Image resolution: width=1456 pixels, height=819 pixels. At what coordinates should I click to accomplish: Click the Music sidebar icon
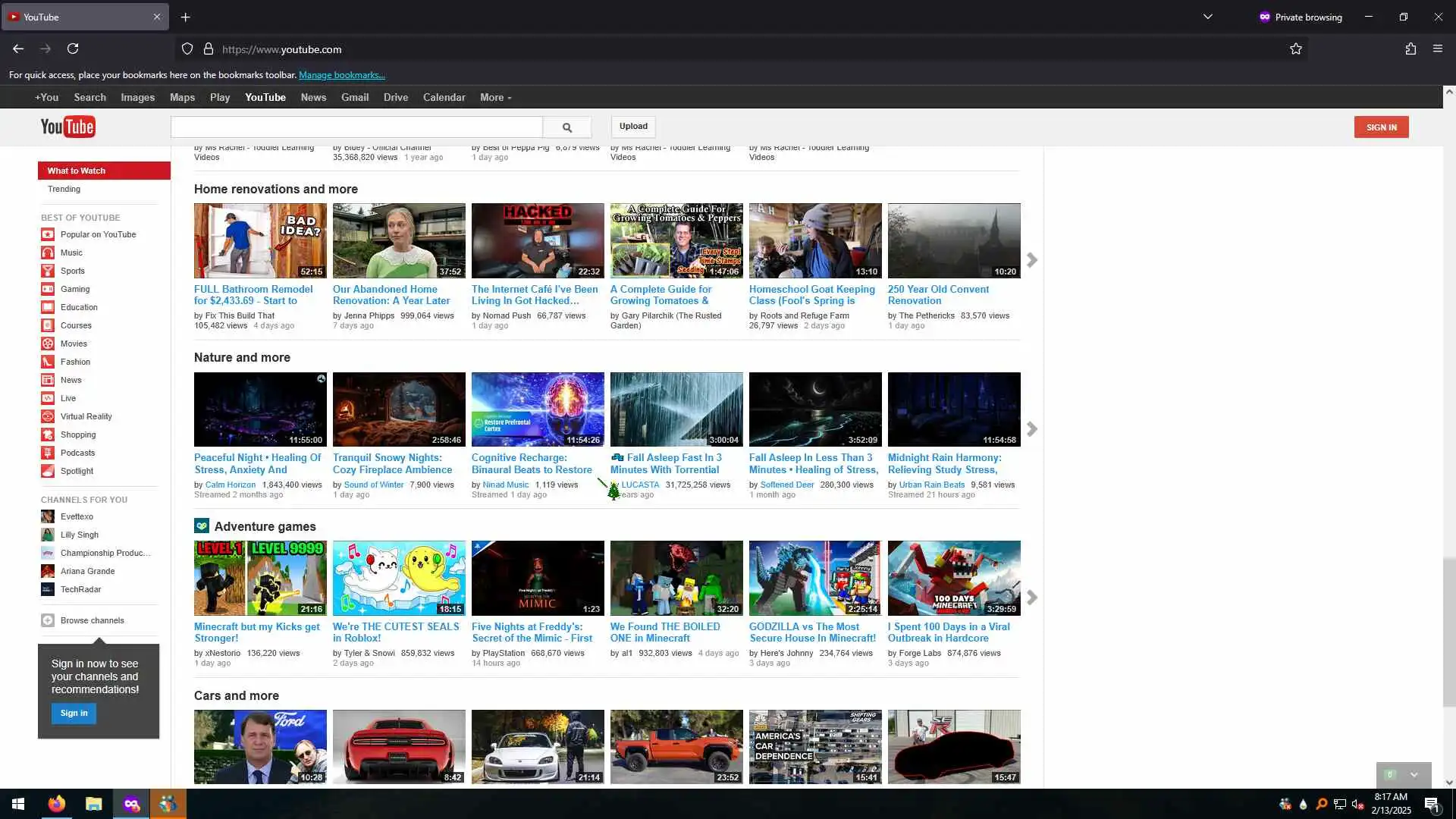coord(48,253)
